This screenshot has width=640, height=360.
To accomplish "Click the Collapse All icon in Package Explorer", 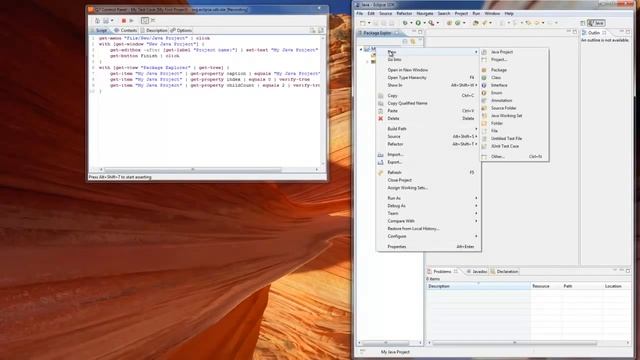I will pos(405,41).
